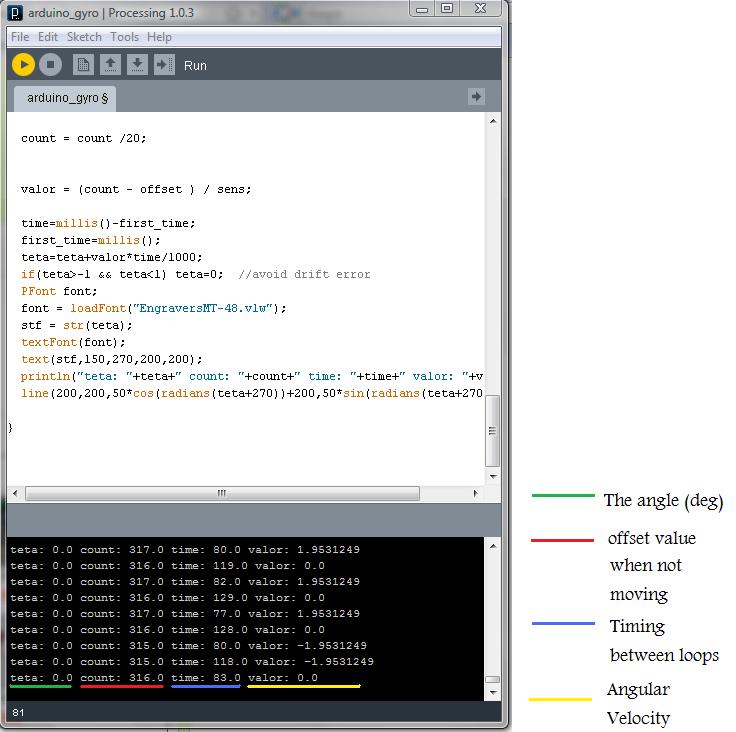Click the horizontal scroll right arrow
The height and width of the screenshot is (732, 736).
(475, 493)
